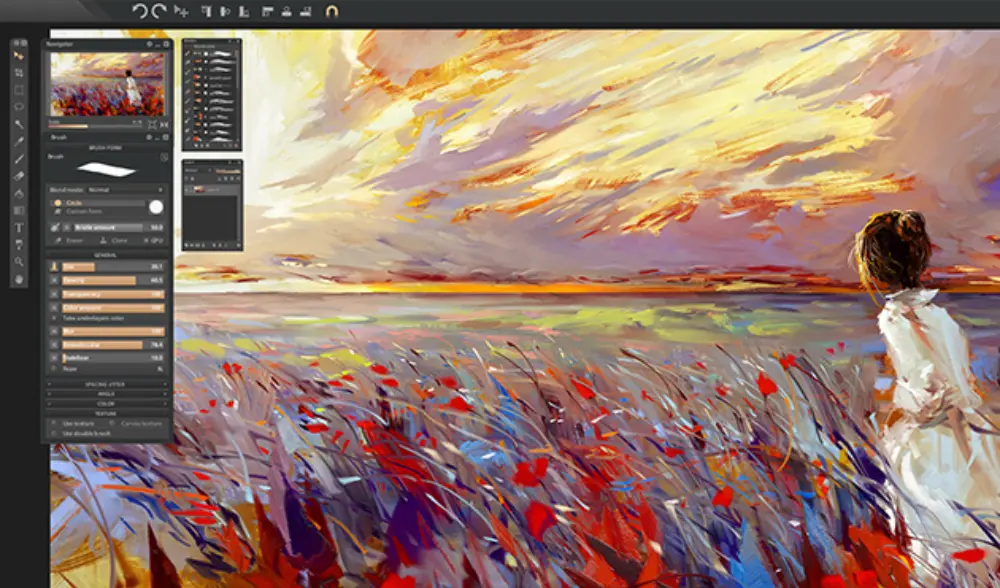Toggle the orange magnet snap icon
The width and height of the screenshot is (1000, 588).
click(x=332, y=11)
